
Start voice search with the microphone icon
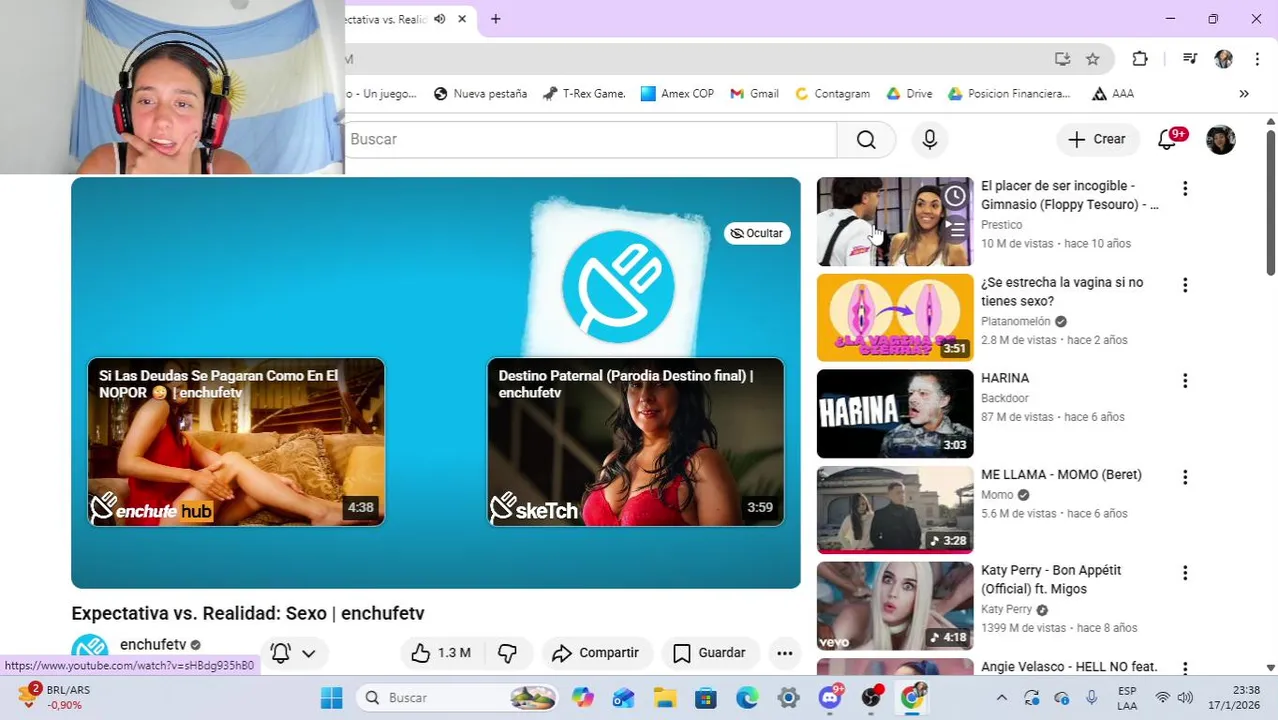(x=930, y=140)
